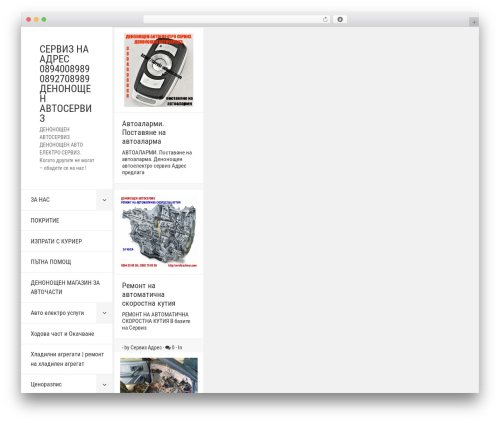Click the browser reload icon
This screenshot has height=423, width=500.
(325, 20)
